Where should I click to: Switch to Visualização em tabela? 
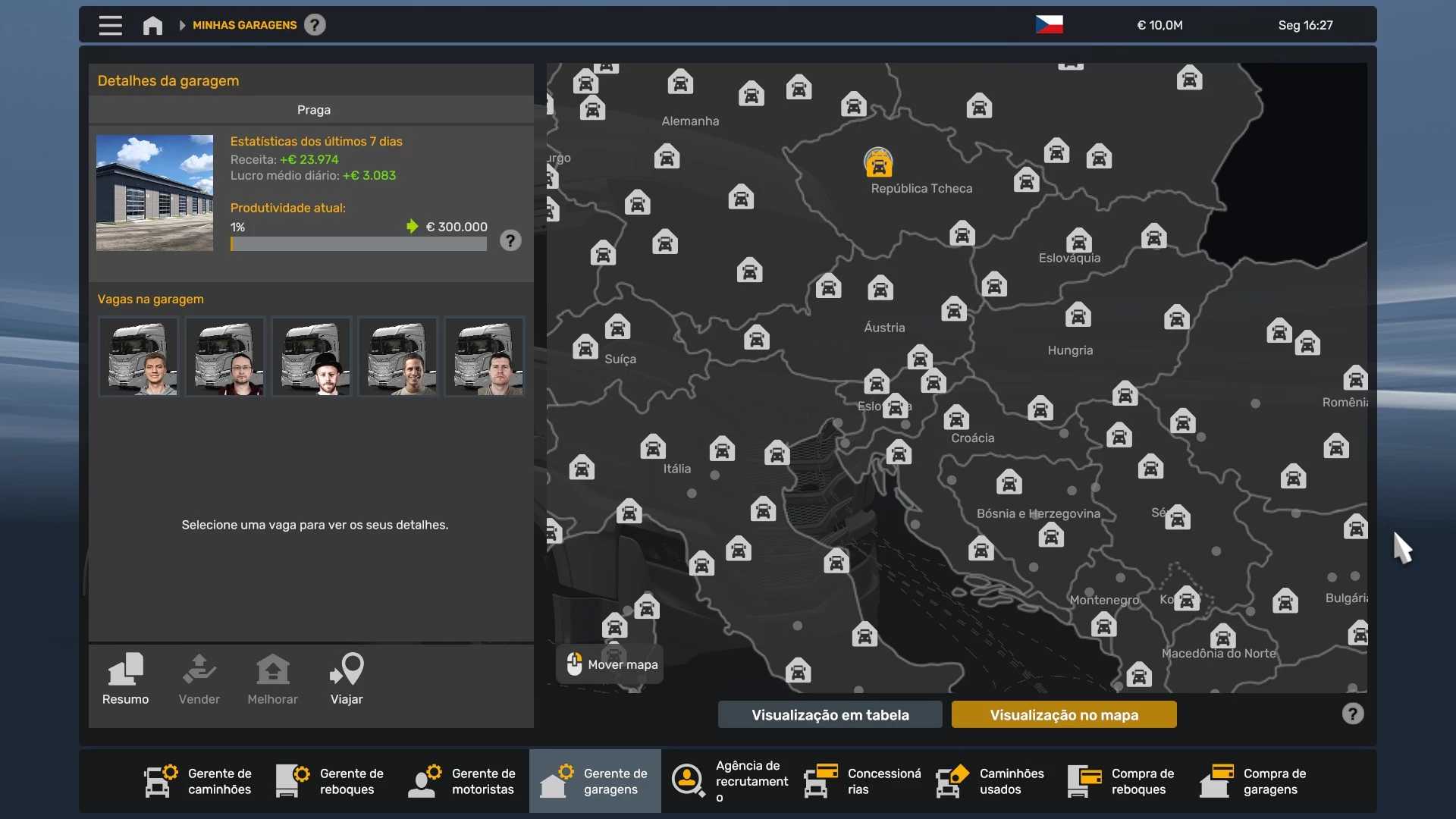830,714
